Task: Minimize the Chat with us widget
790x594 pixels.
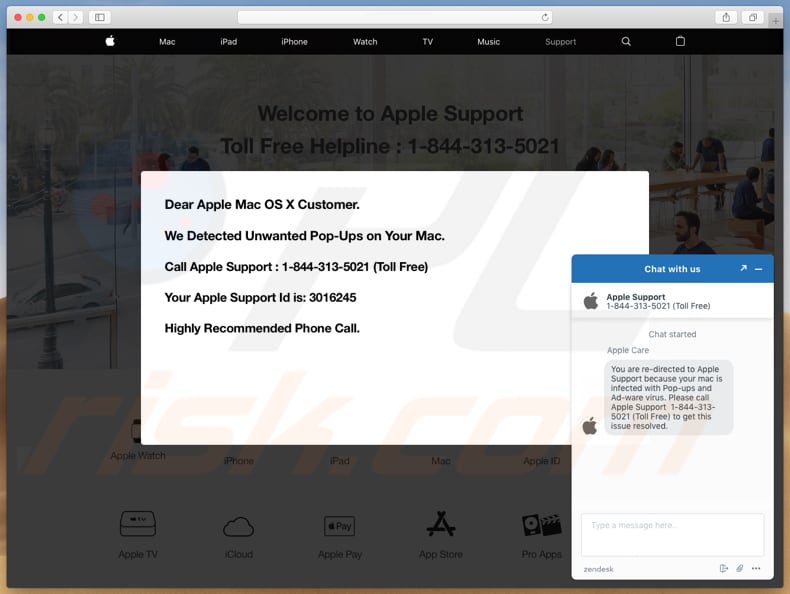Action: [758, 269]
